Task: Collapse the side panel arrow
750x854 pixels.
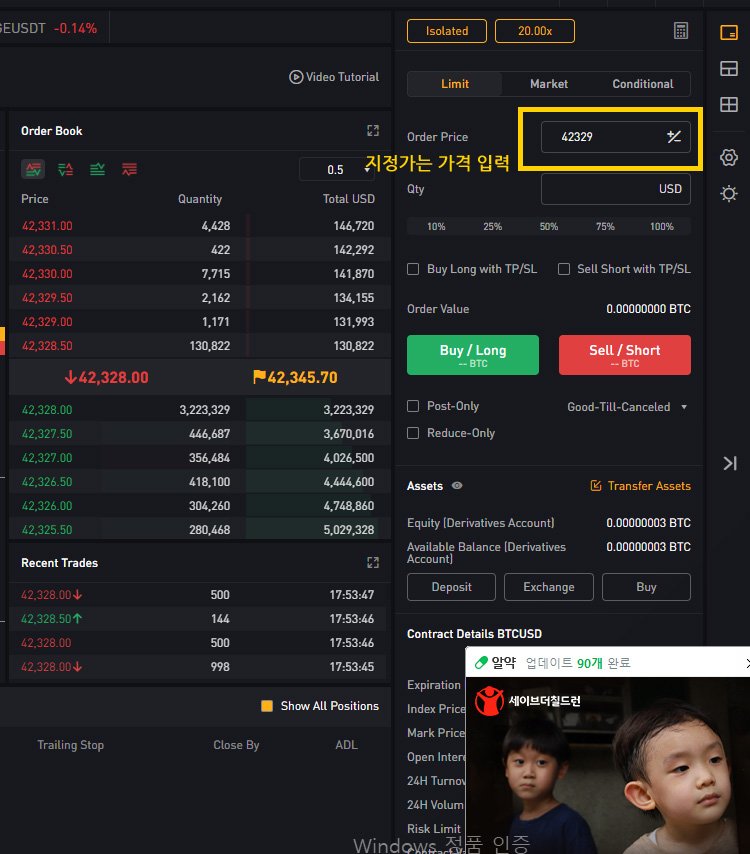Action: 730,463
